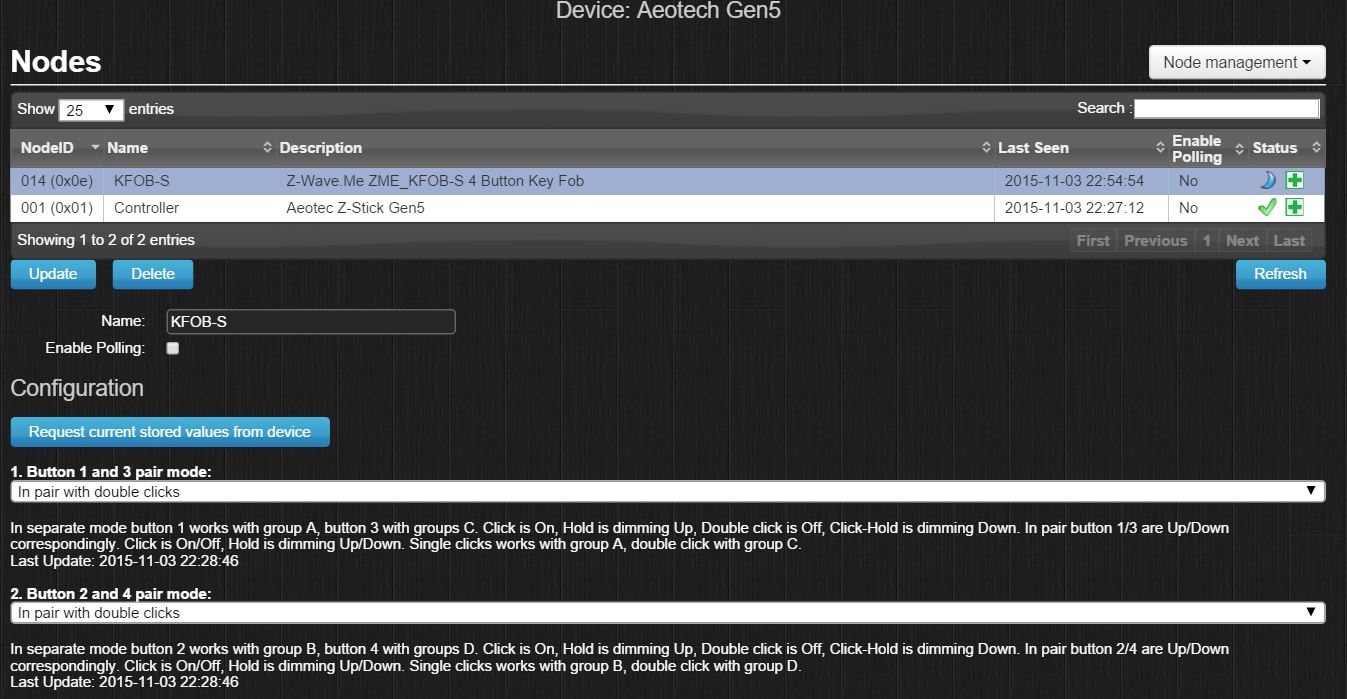Sort table by the Name column header
This screenshot has width=1347, height=699.
click(189, 148)
